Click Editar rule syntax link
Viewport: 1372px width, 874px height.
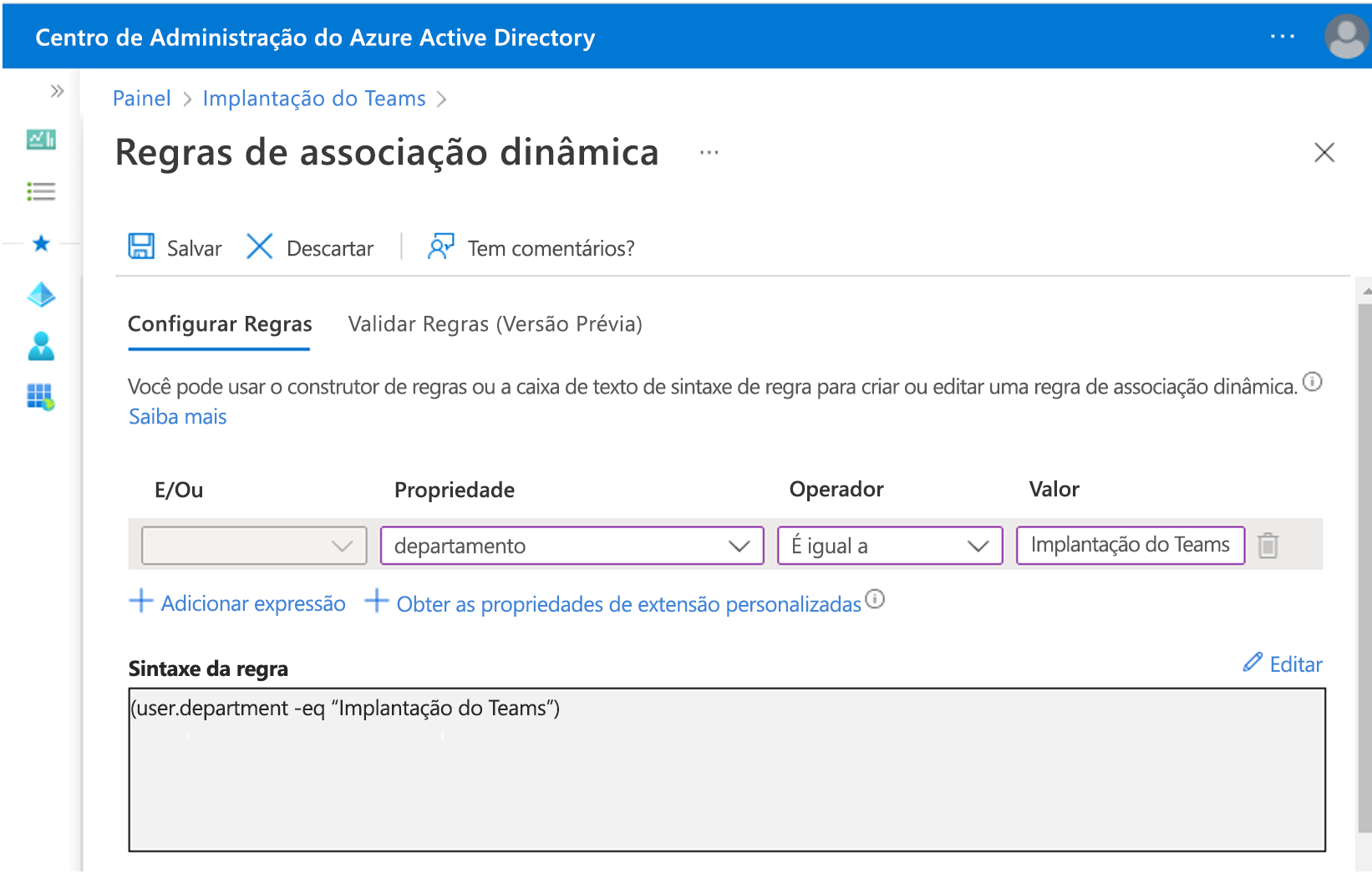(1283, 664)
